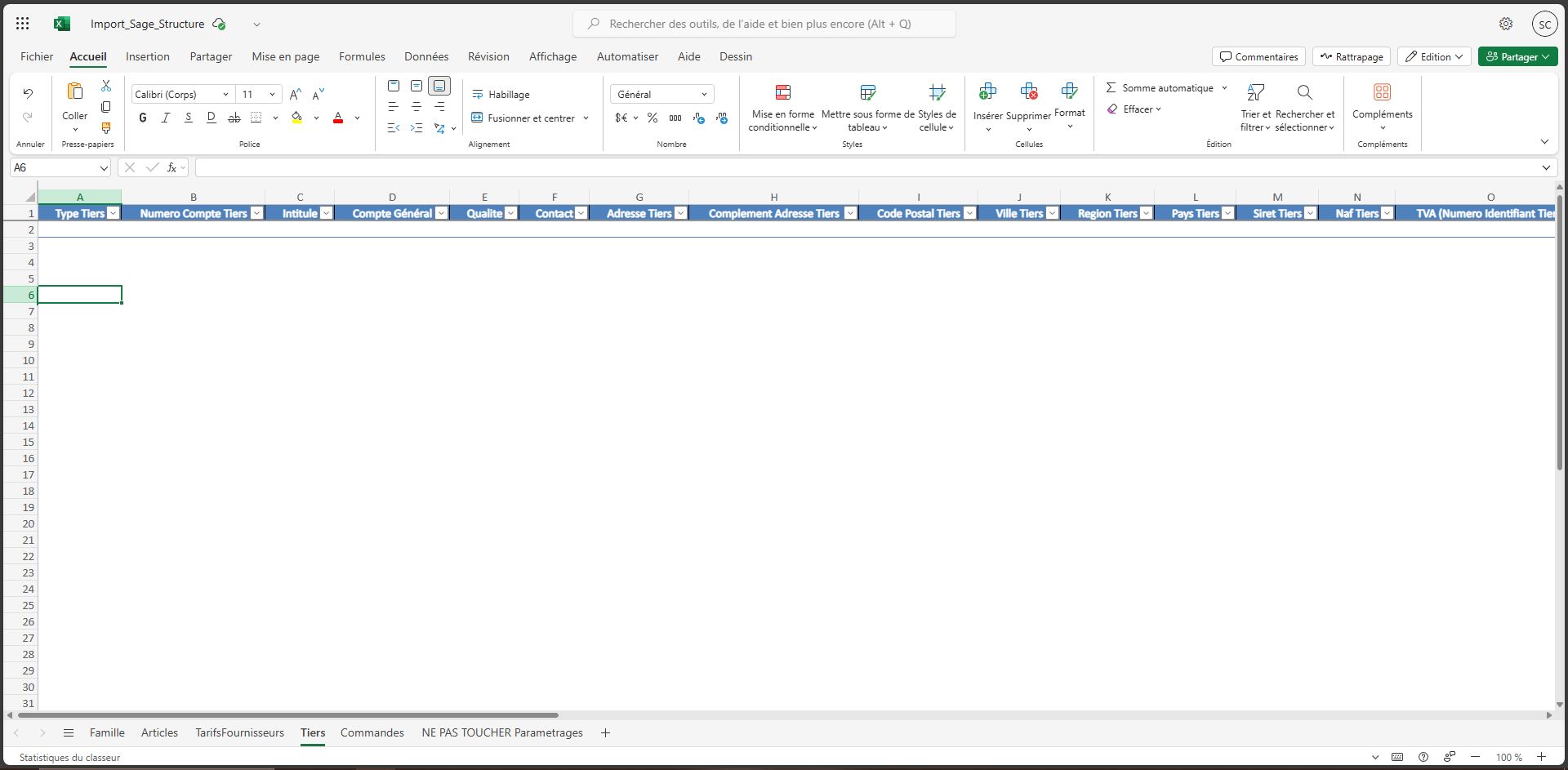The height and width of the screenshot is (770, 1568).
Task: Toggle Habillage text wrapping
Action: click(501, 95)
